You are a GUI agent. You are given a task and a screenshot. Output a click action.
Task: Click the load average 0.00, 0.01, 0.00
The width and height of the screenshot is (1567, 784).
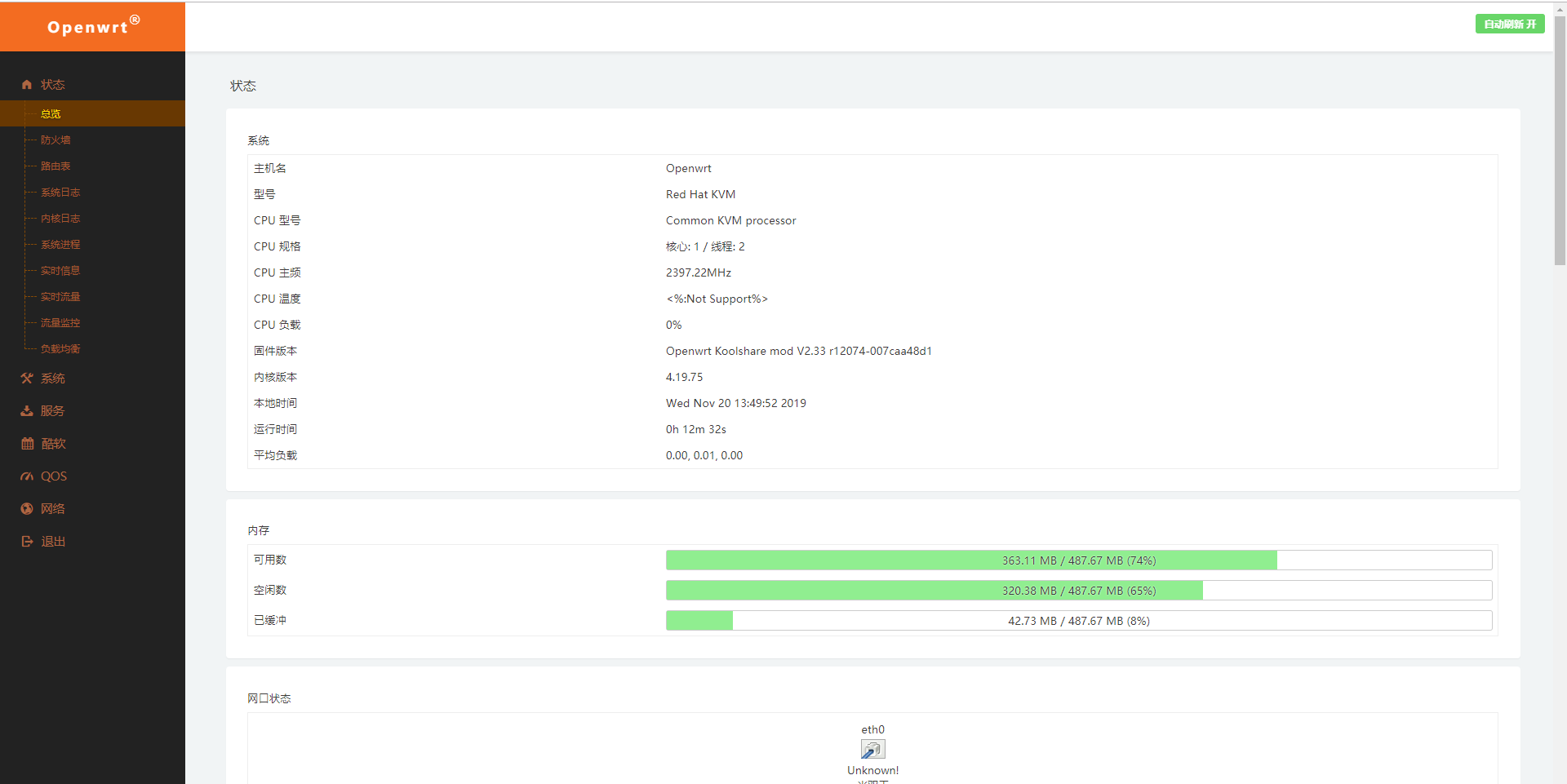(x=704, y=455)
